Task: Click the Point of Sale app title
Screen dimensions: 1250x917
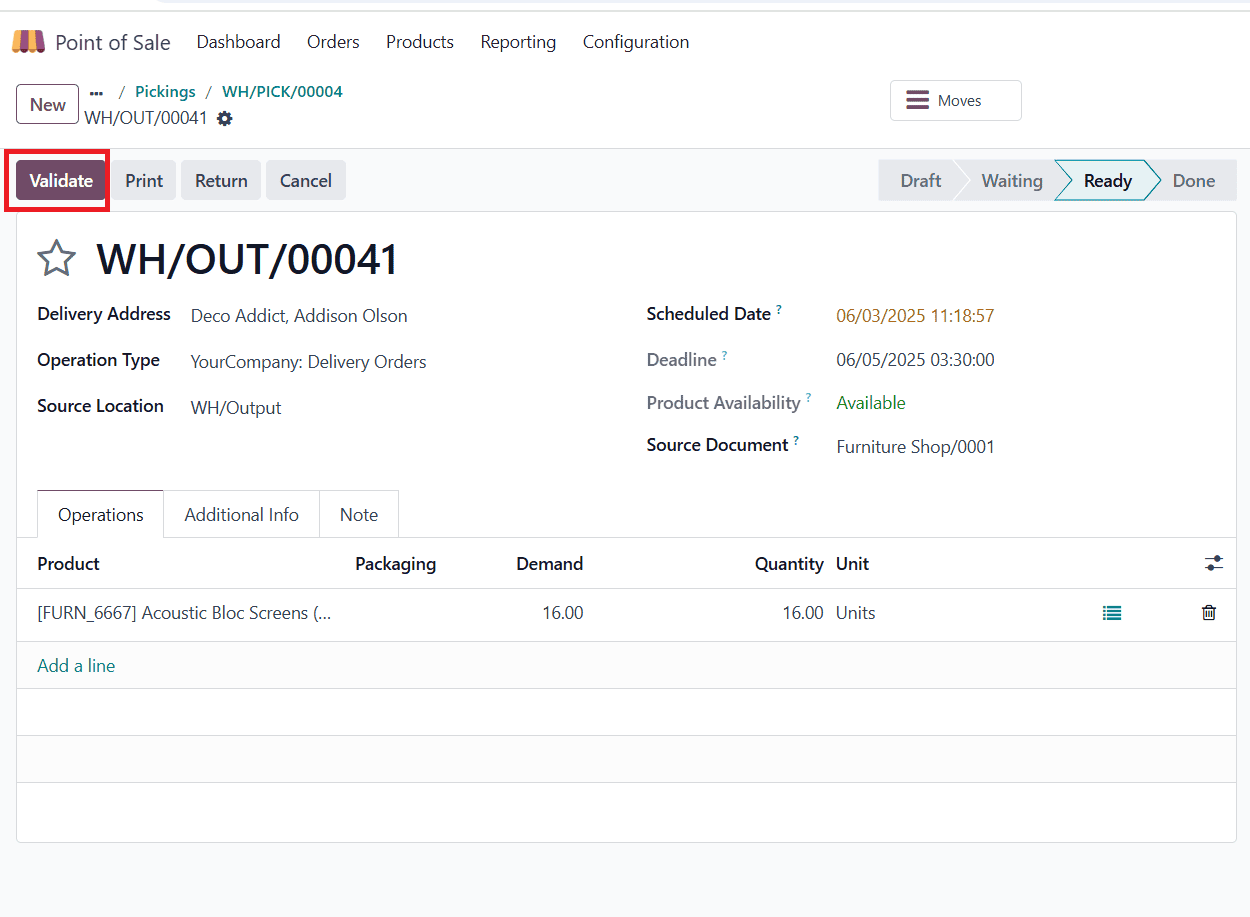Action: coord(113,43)
